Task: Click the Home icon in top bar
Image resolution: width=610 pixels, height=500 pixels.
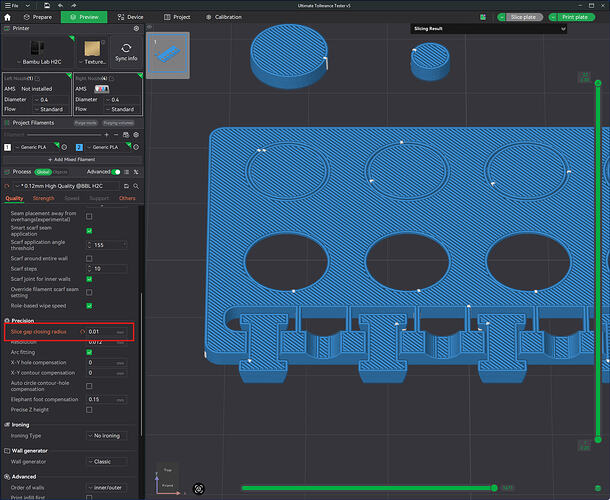Action: pos(7,17)
